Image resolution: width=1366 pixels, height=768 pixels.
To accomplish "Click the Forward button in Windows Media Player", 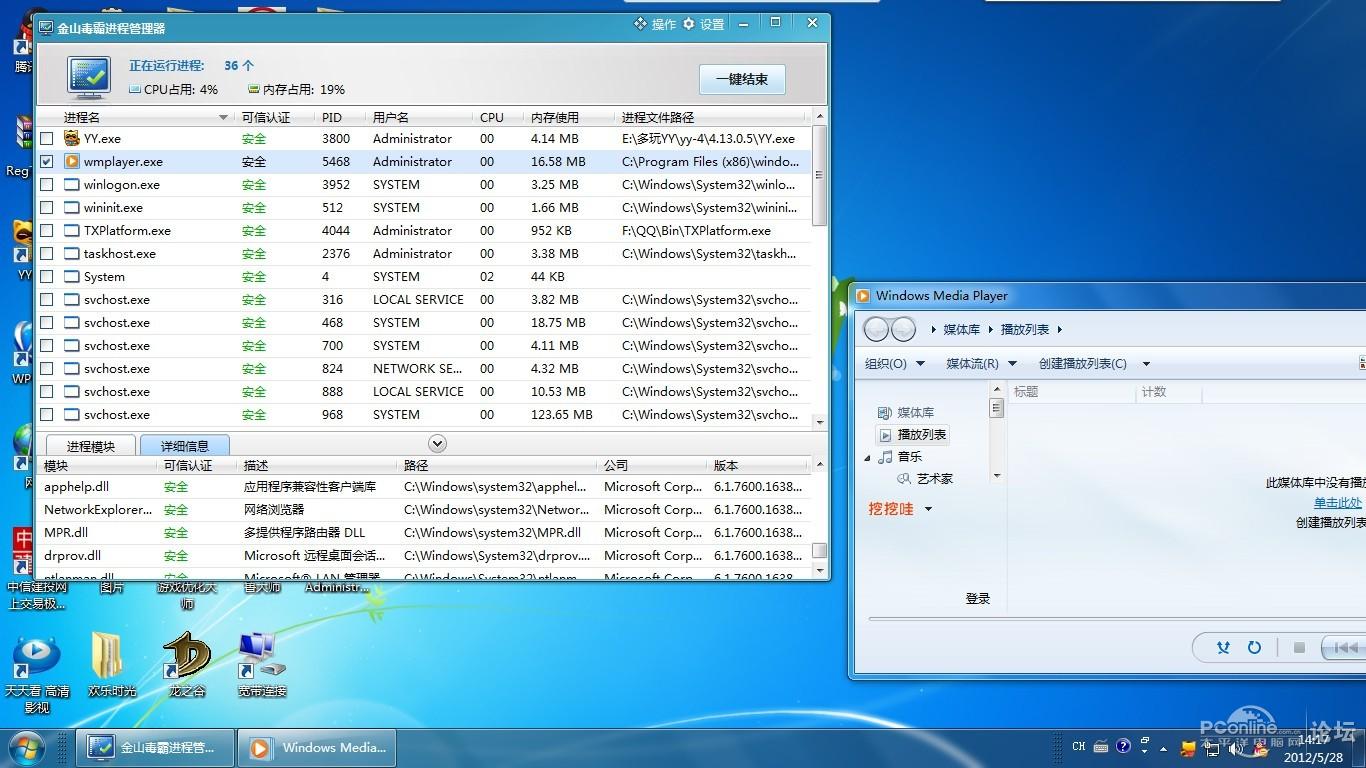I will click(903, 329).
